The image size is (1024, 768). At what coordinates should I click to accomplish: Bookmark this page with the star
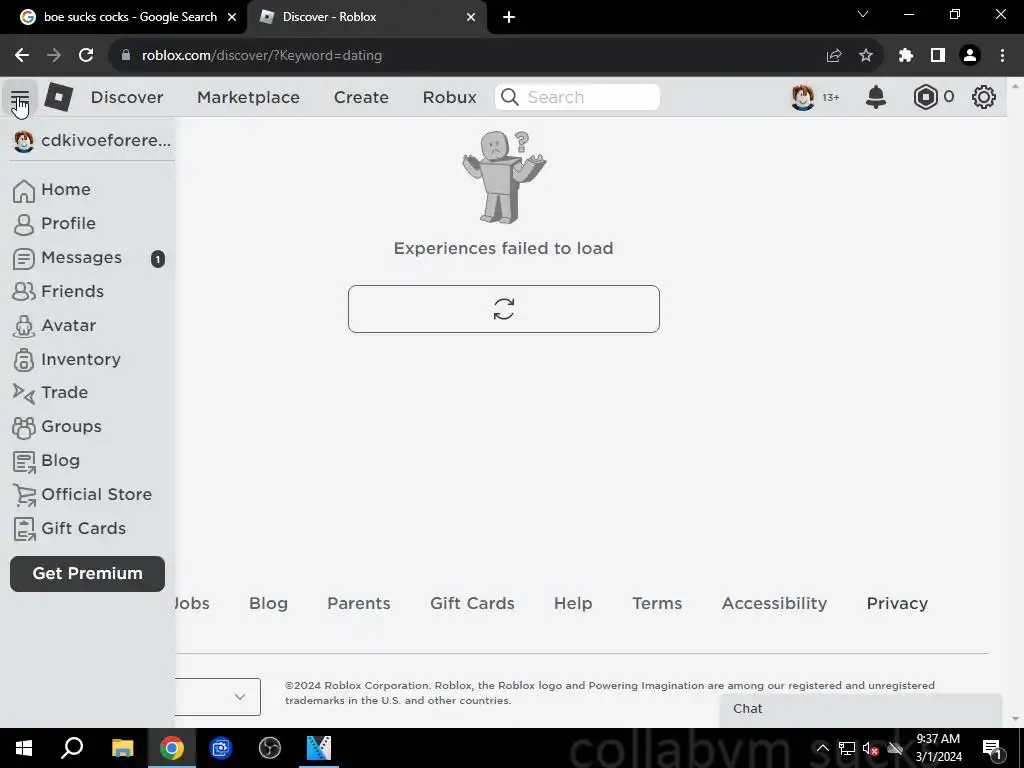coord(866,56)
